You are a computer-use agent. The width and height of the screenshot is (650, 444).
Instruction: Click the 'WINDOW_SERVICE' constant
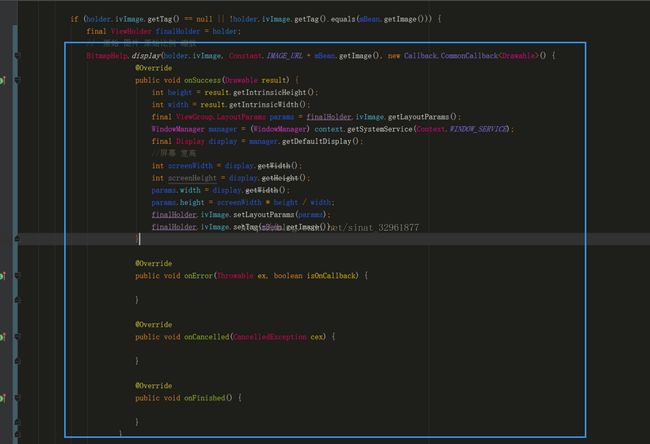pos(478,129)
